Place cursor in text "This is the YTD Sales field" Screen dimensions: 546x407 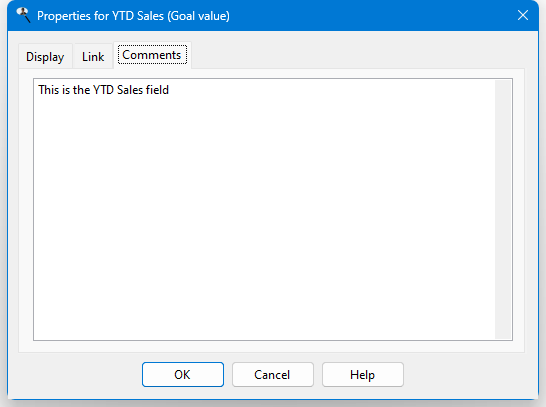(103, 90)
